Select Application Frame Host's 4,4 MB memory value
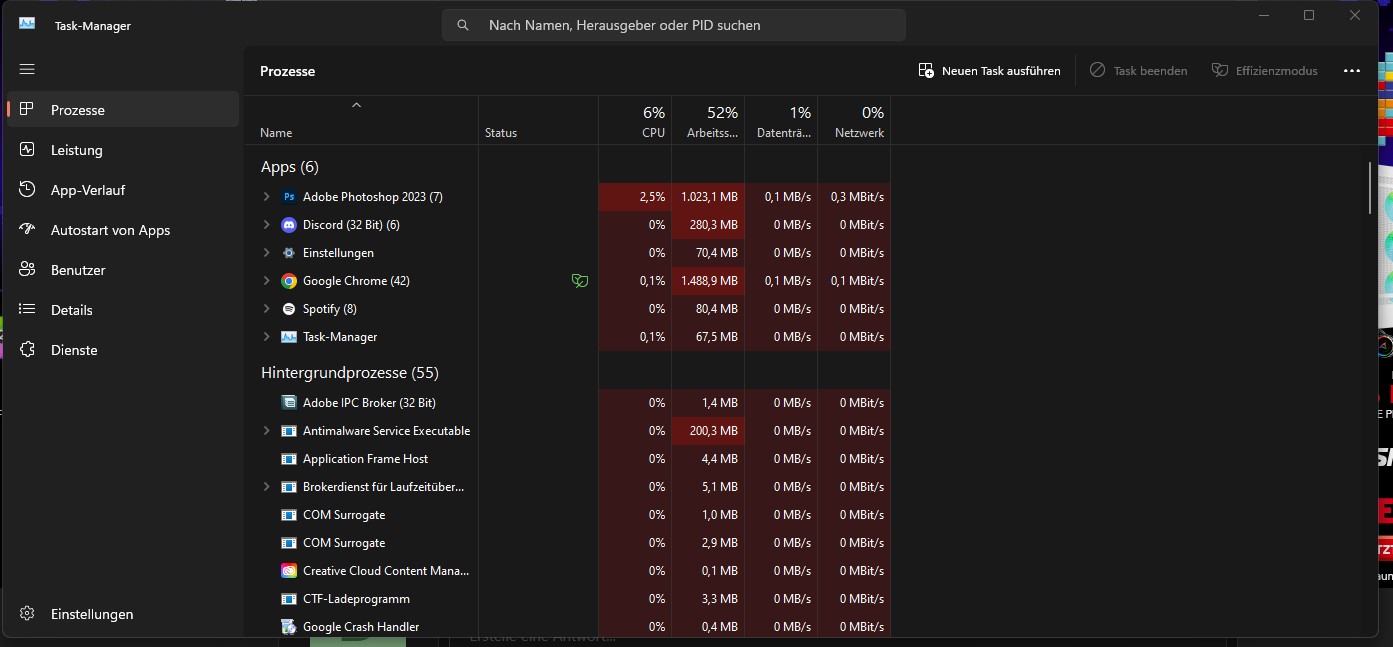The image size is (1393, 647). point(708,459)
